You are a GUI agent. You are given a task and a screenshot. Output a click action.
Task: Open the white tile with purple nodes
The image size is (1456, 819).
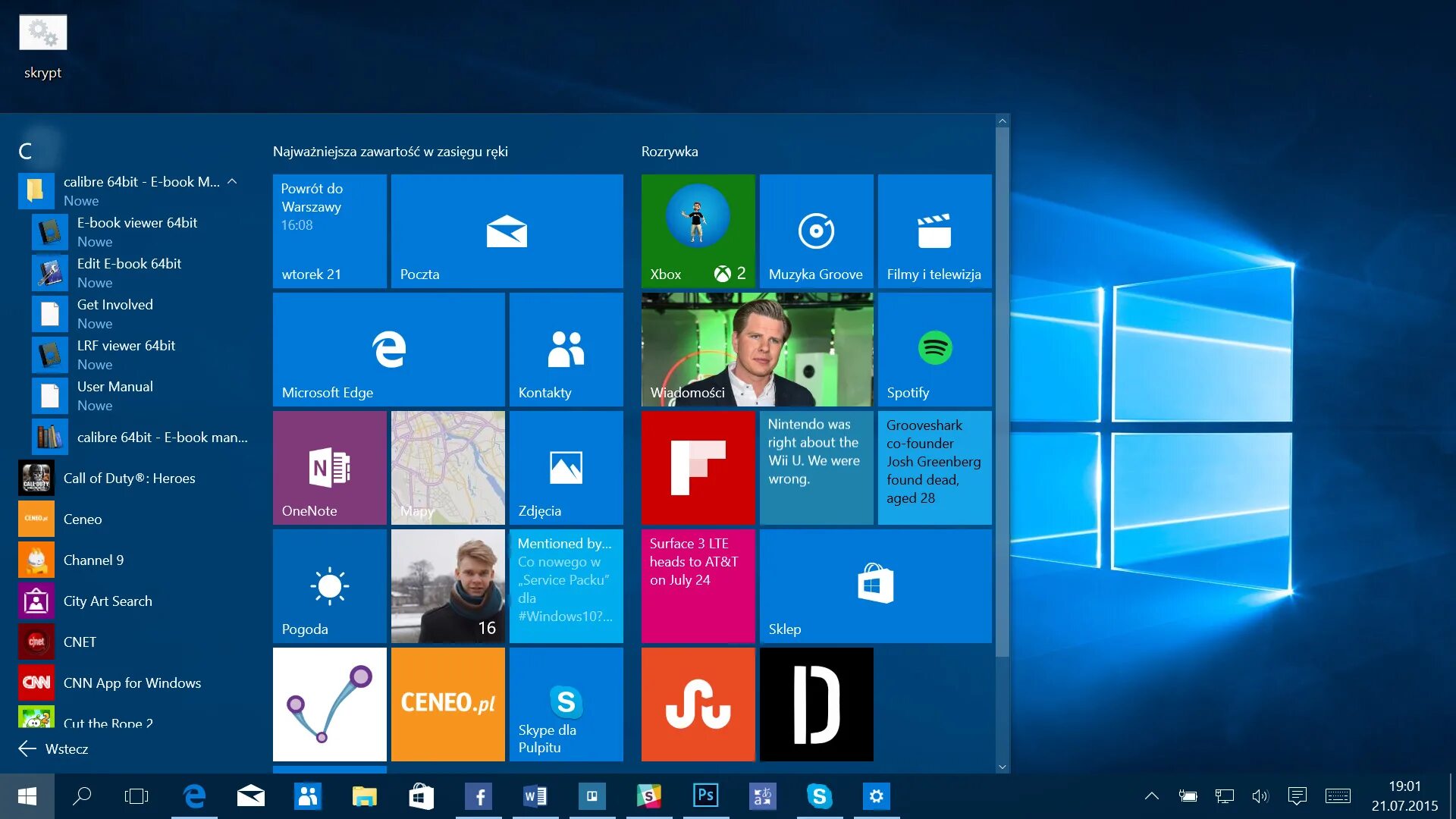(329, 704)
